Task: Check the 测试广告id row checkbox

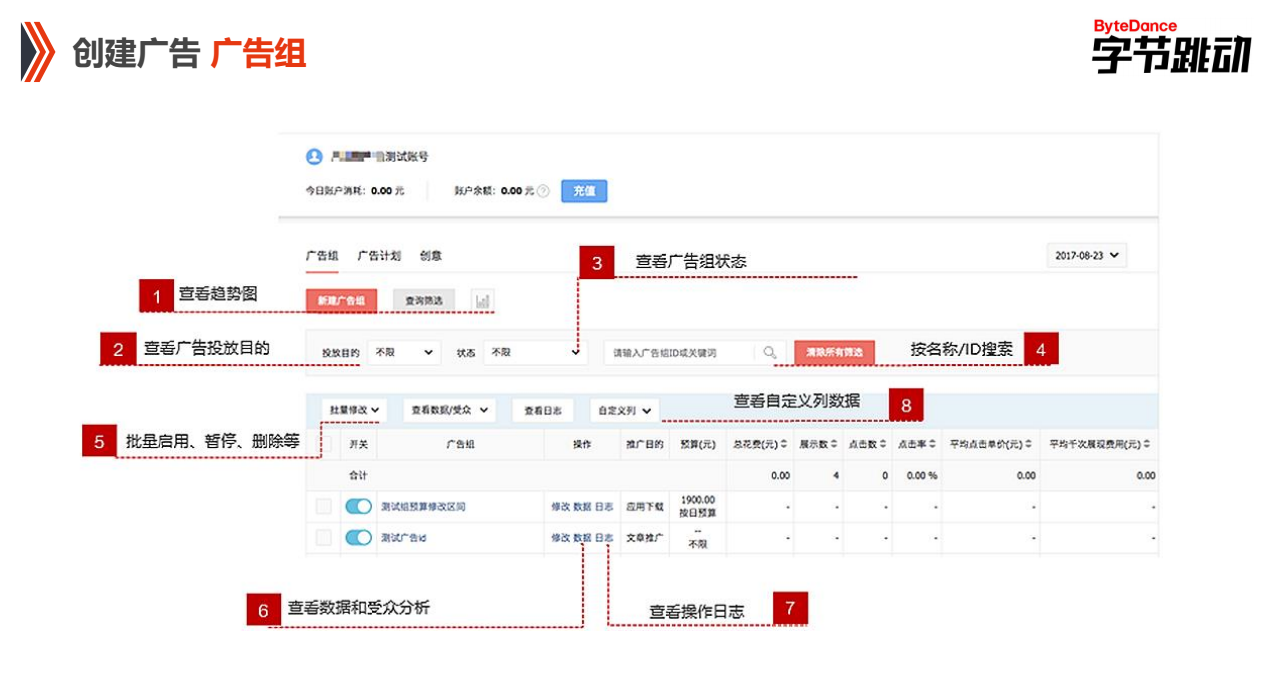Action: 323,539
